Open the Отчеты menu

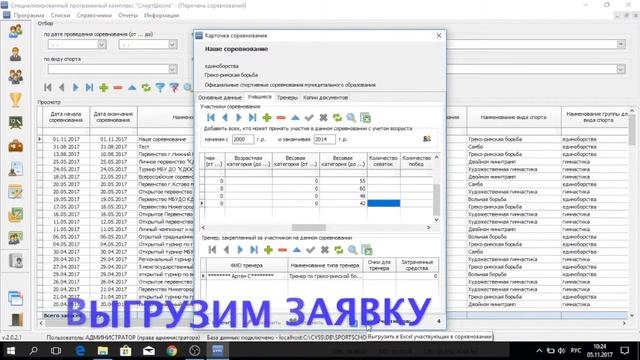[128, 15]
